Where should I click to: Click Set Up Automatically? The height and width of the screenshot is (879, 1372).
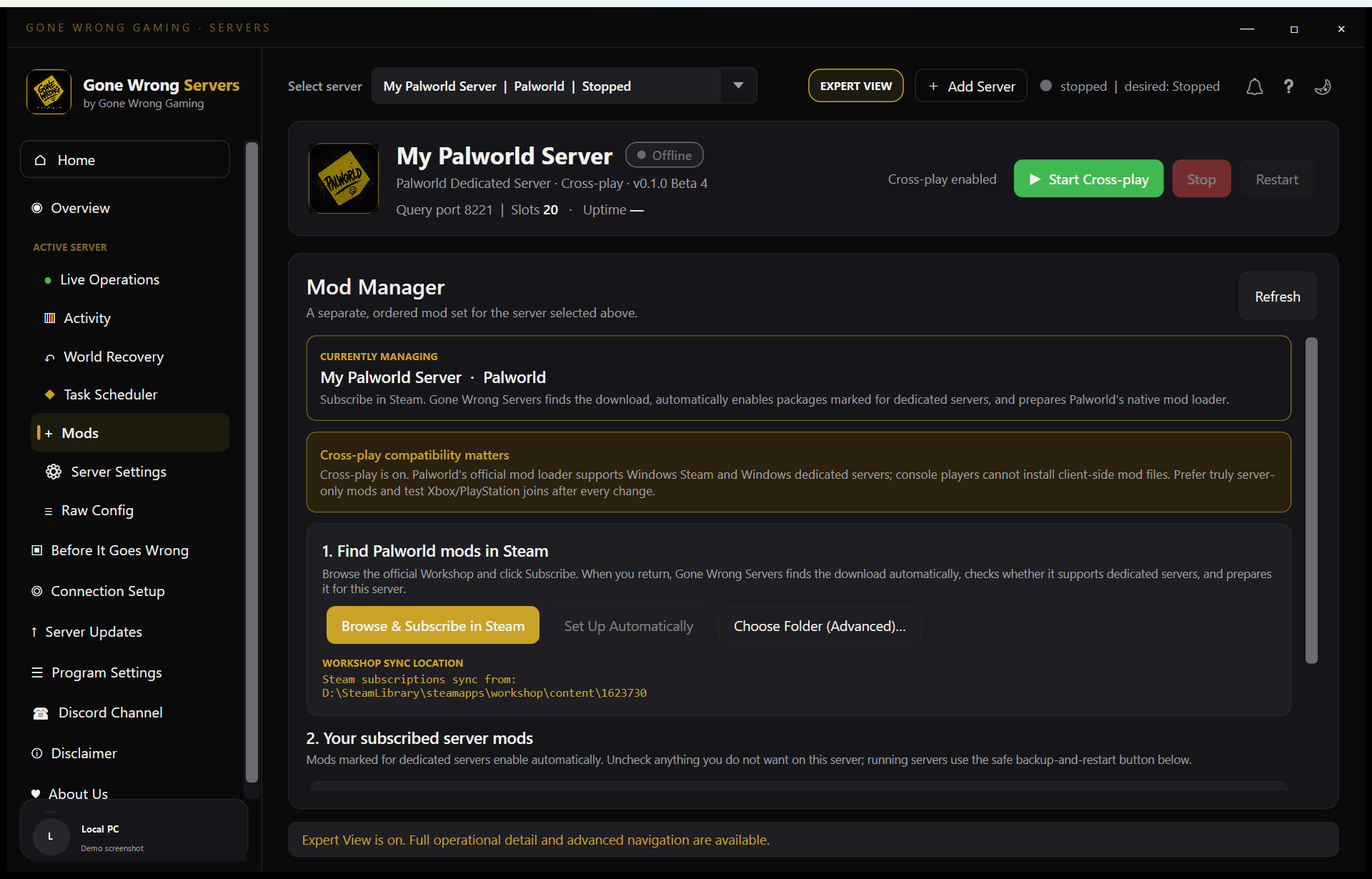pyautogui.click(x=629, y=625)
